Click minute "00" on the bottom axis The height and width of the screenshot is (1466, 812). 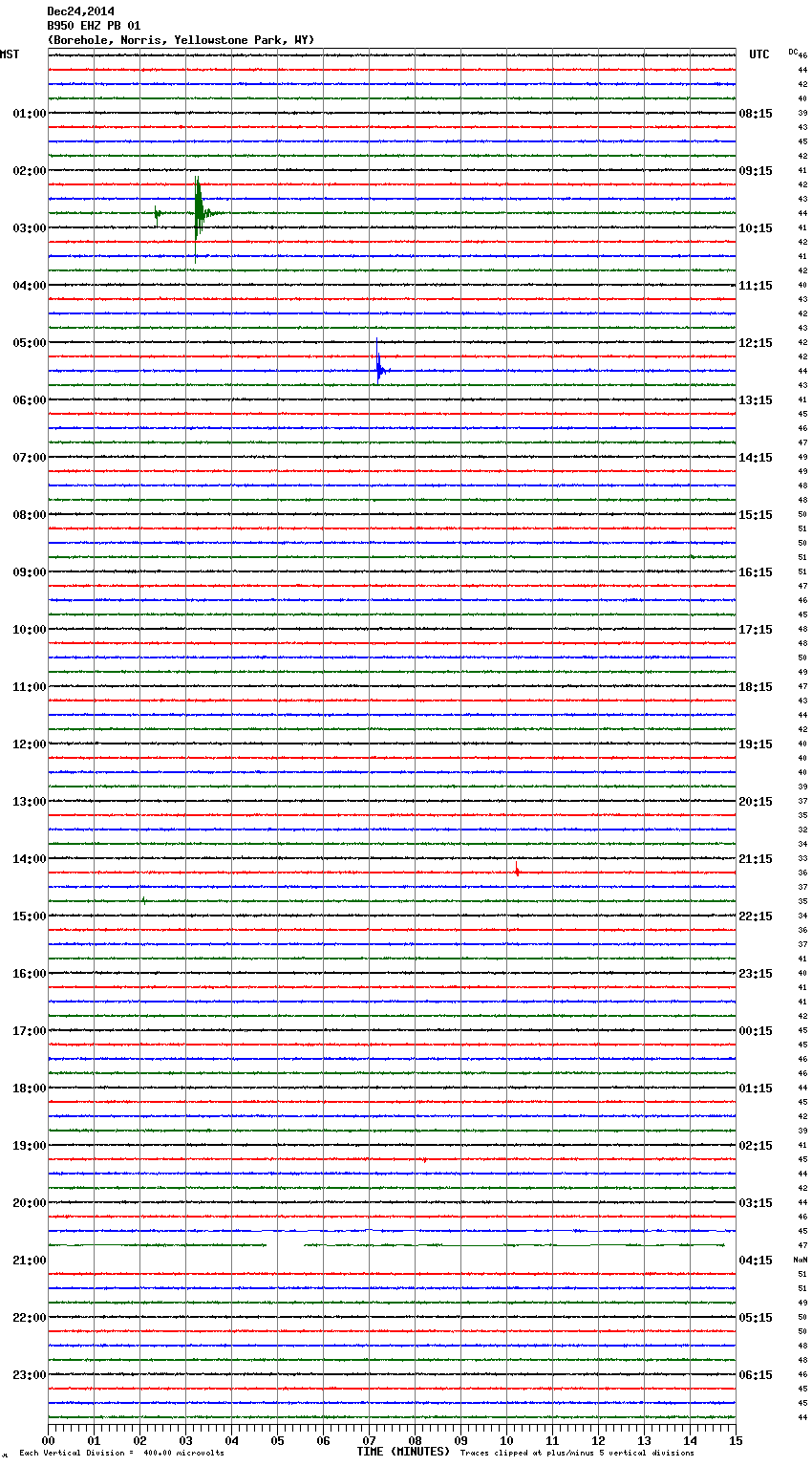[49, 1440]
